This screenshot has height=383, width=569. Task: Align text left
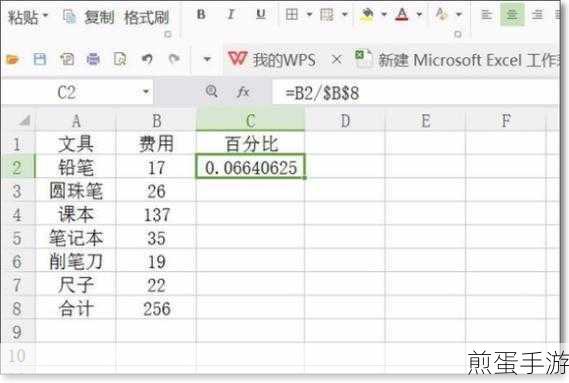tap(486, 15)
